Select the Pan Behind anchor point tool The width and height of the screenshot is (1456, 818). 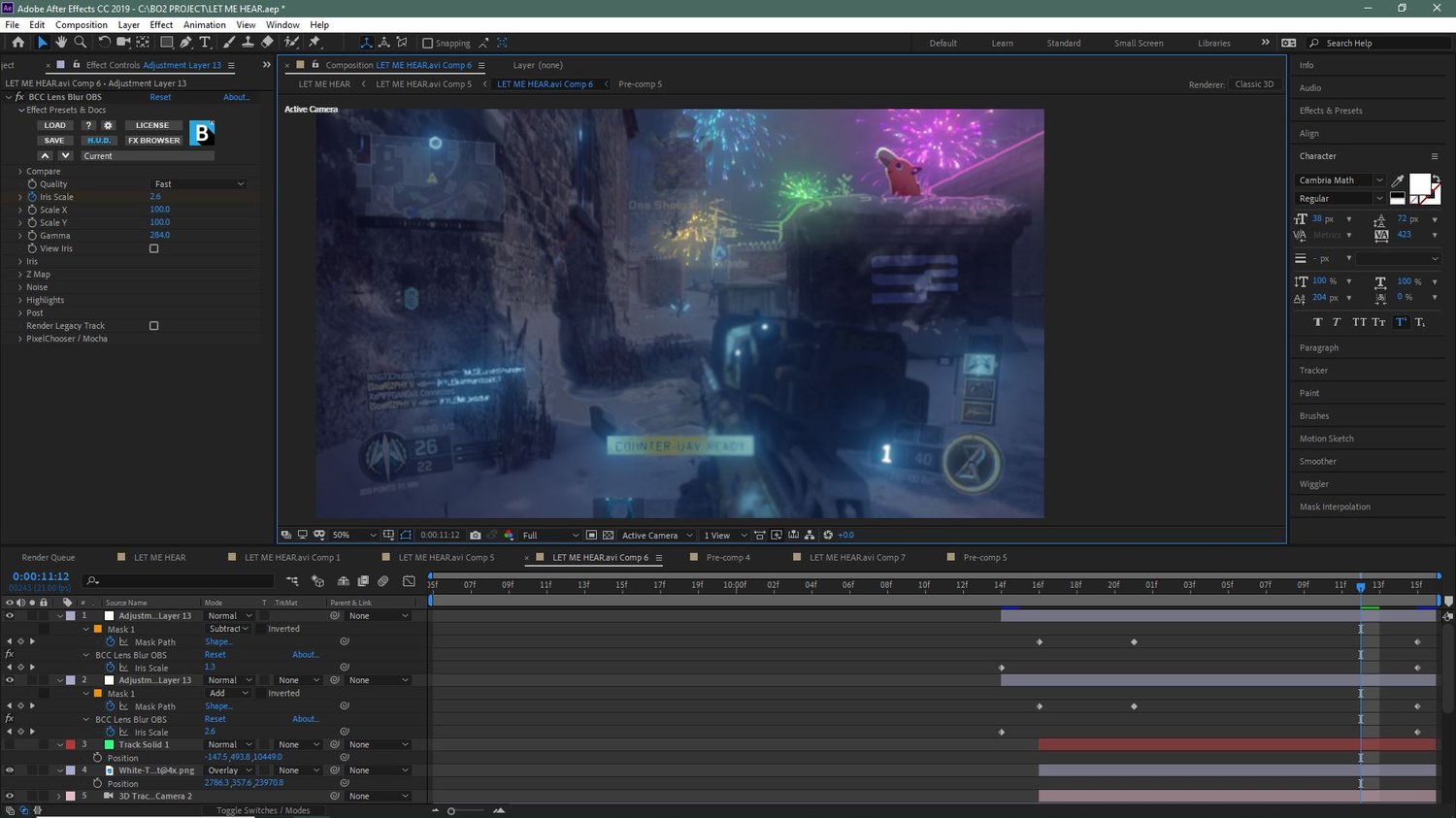coord(143,43)
